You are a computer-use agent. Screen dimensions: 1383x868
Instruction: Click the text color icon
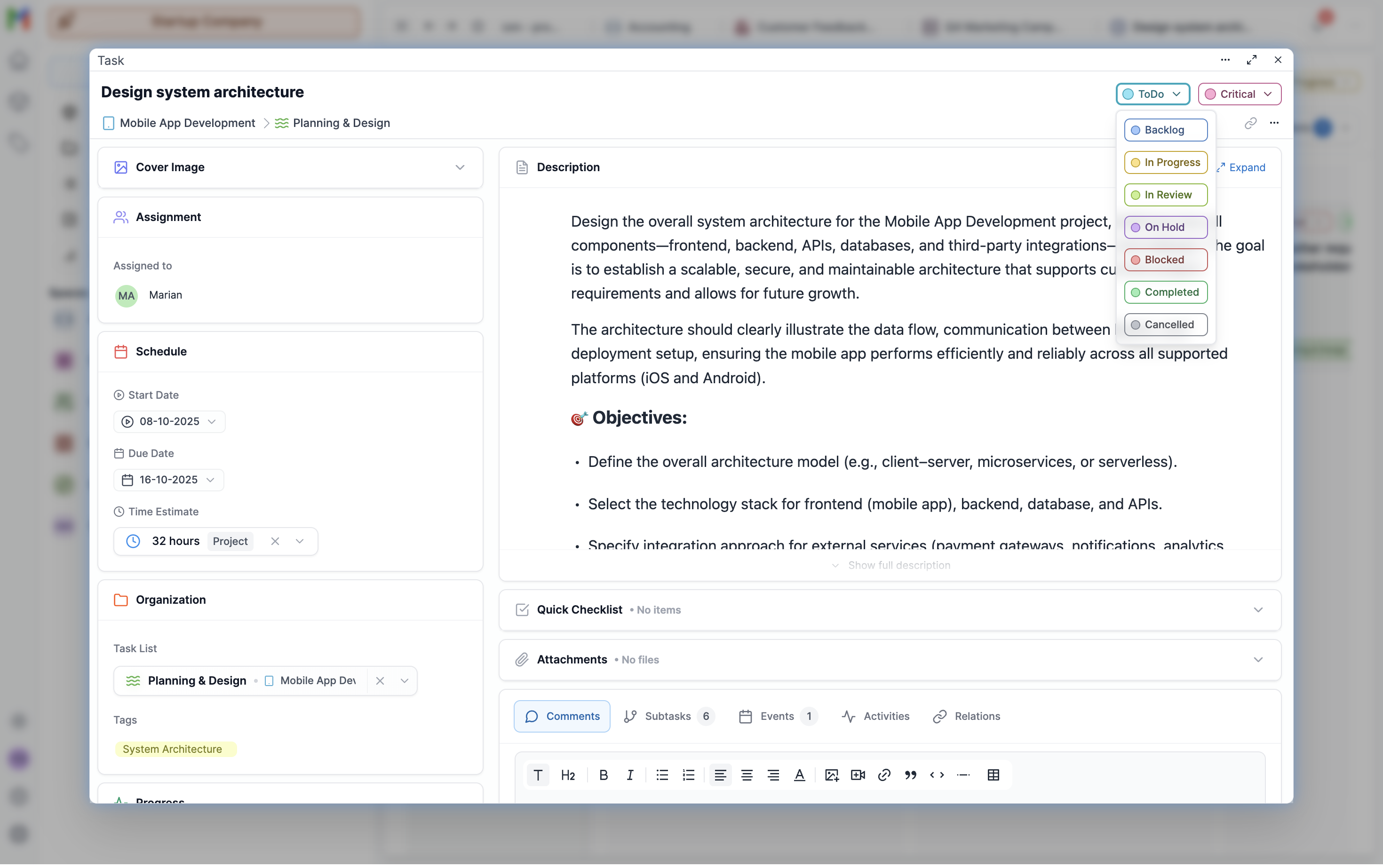coord(799,775)
